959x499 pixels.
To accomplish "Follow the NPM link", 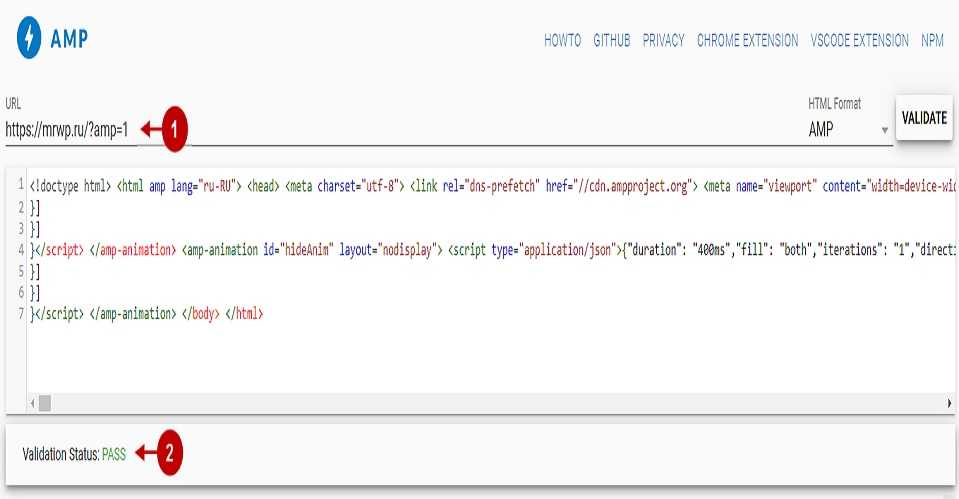I will coord(932,41).
